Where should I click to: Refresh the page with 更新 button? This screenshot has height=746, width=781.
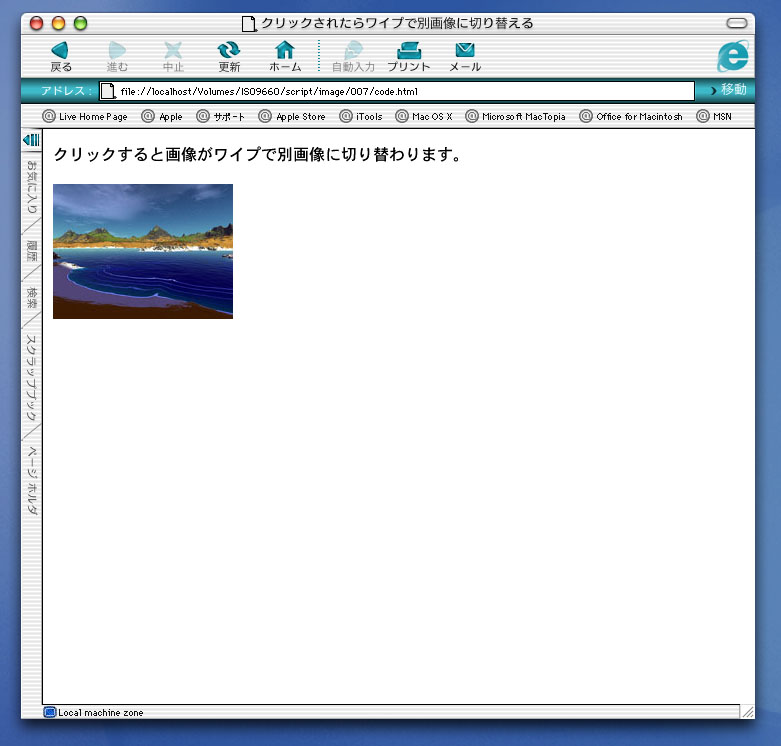coord(229,57)
